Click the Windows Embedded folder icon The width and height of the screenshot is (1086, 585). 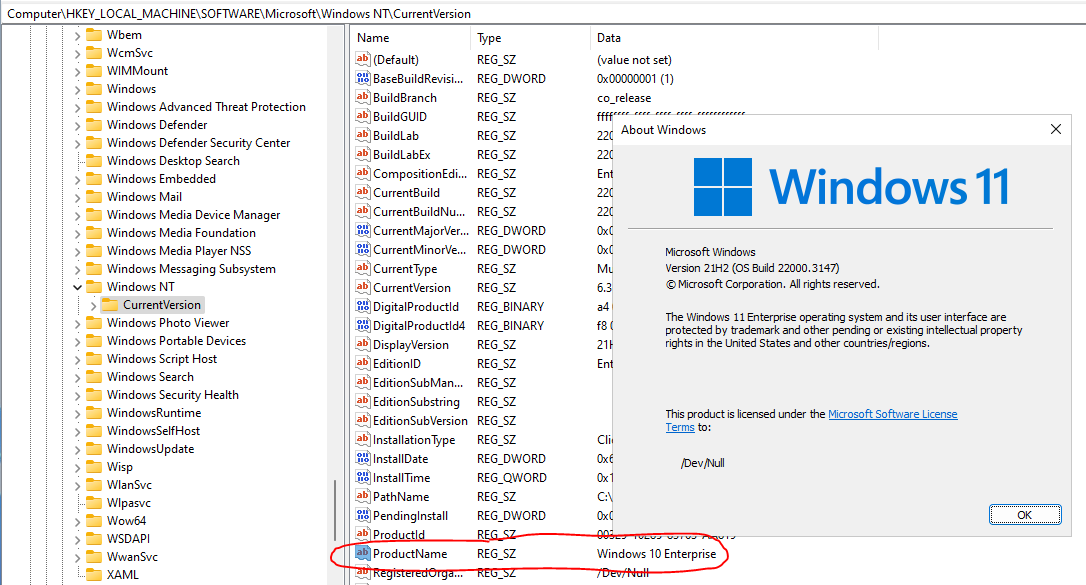tap(94, 179)
